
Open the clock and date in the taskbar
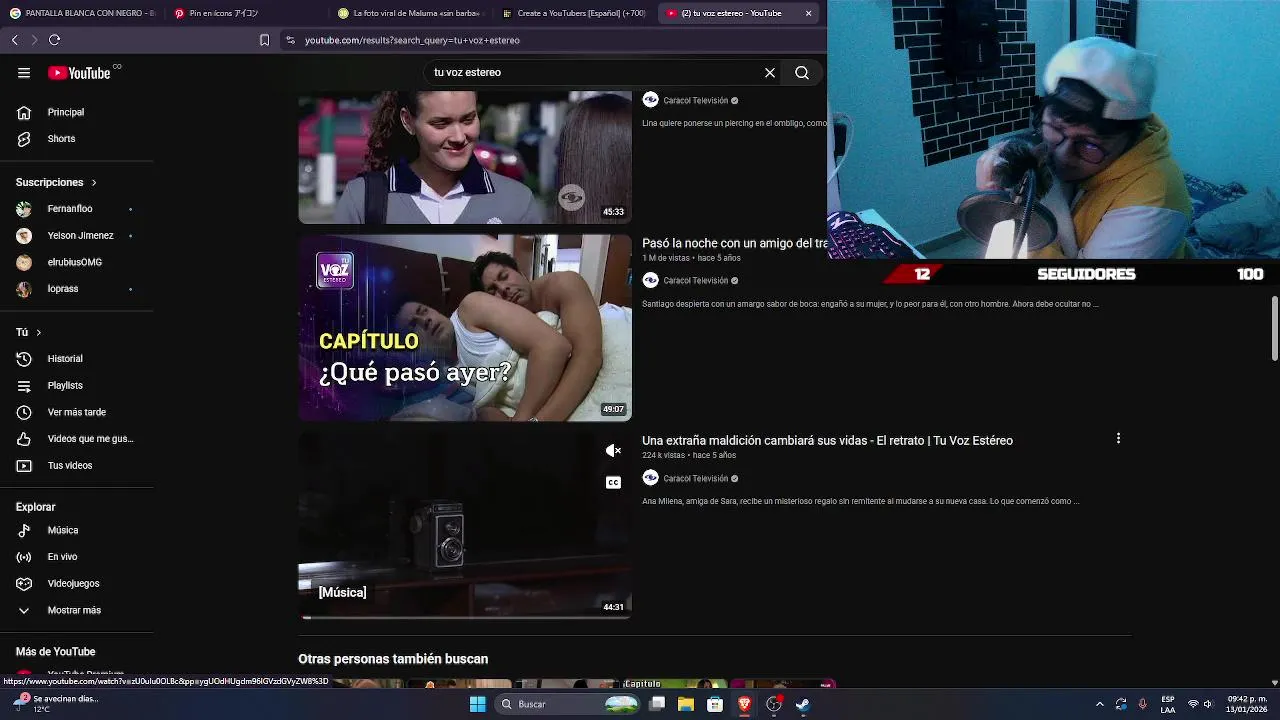(x=1247, y=704)
